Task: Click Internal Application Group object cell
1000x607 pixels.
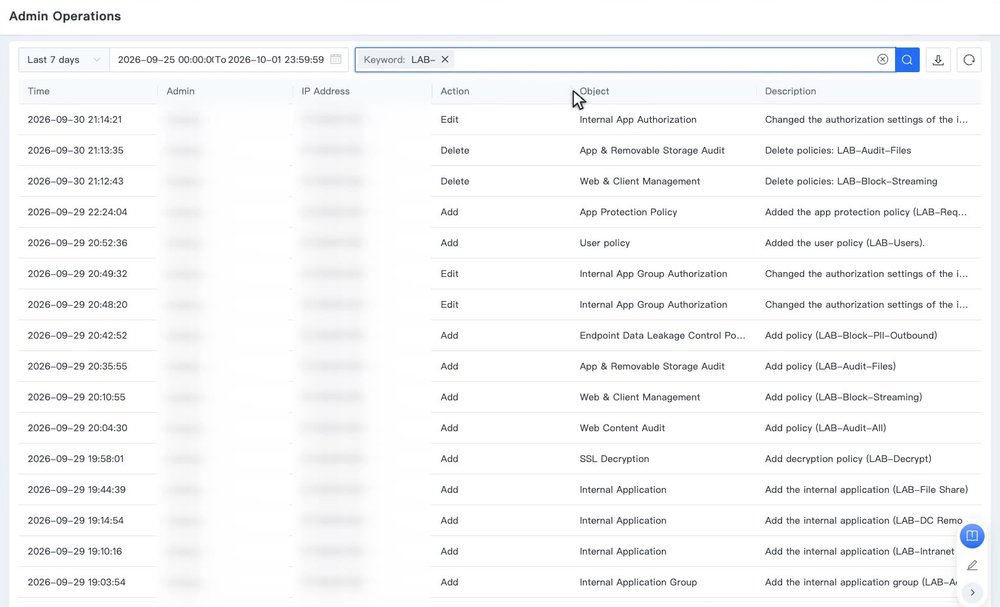Action: pyautogui.click(x=638, y=582)
